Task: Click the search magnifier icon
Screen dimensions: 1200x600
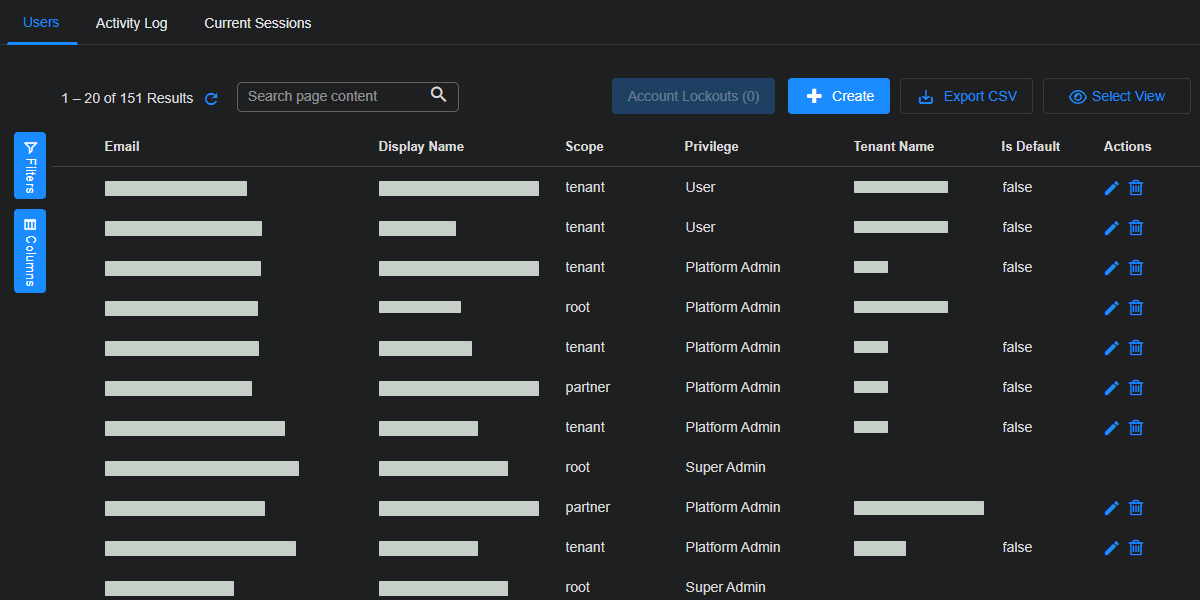Action: click(438, 95)
